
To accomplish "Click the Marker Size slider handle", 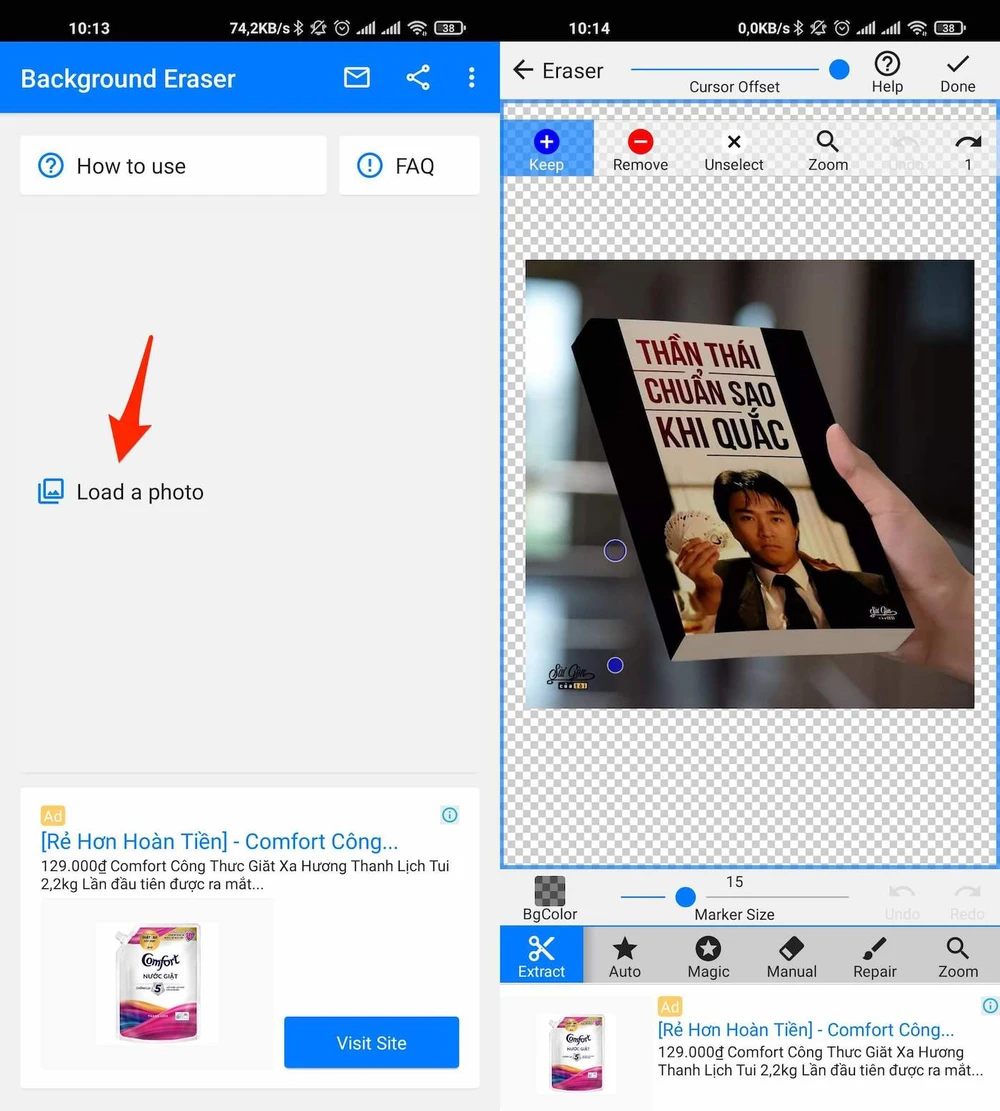I will click(685, 897).
